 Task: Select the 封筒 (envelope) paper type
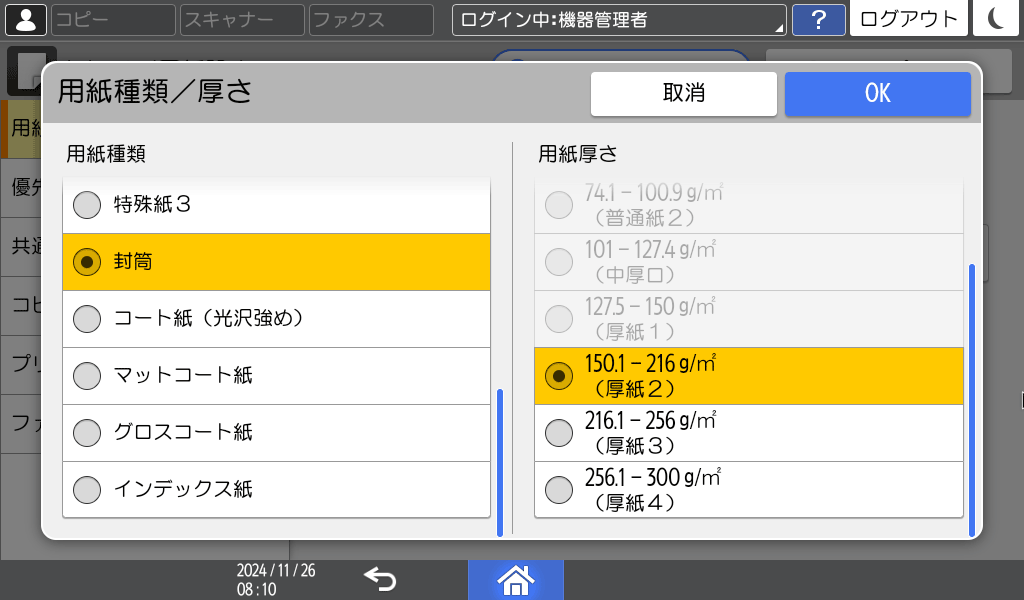[x=276, y=261]
